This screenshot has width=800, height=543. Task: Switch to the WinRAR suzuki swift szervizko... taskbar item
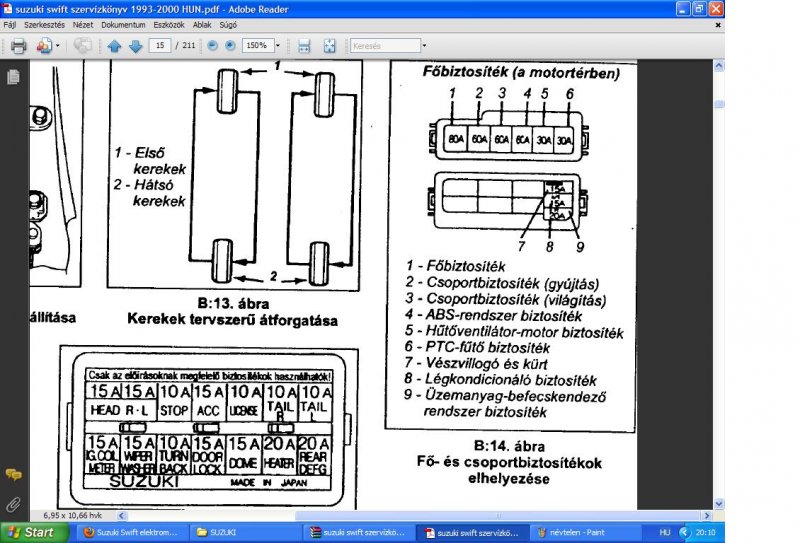click(x=359, y=532)
